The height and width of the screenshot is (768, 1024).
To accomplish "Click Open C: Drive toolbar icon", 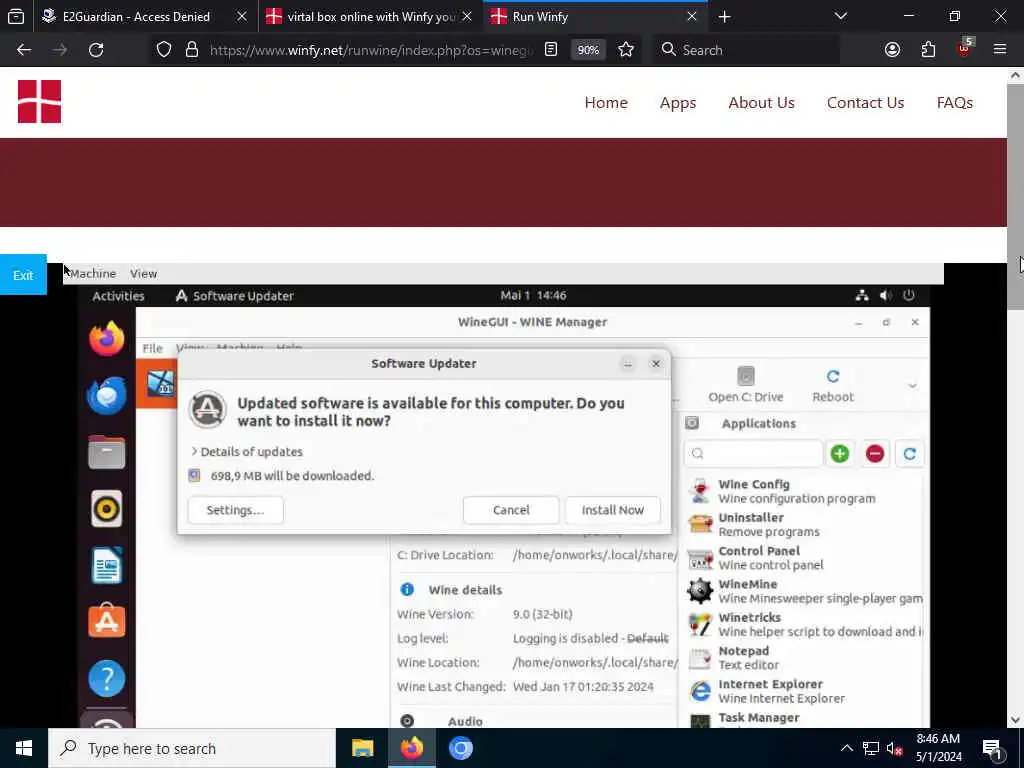I will pos(746,385).
